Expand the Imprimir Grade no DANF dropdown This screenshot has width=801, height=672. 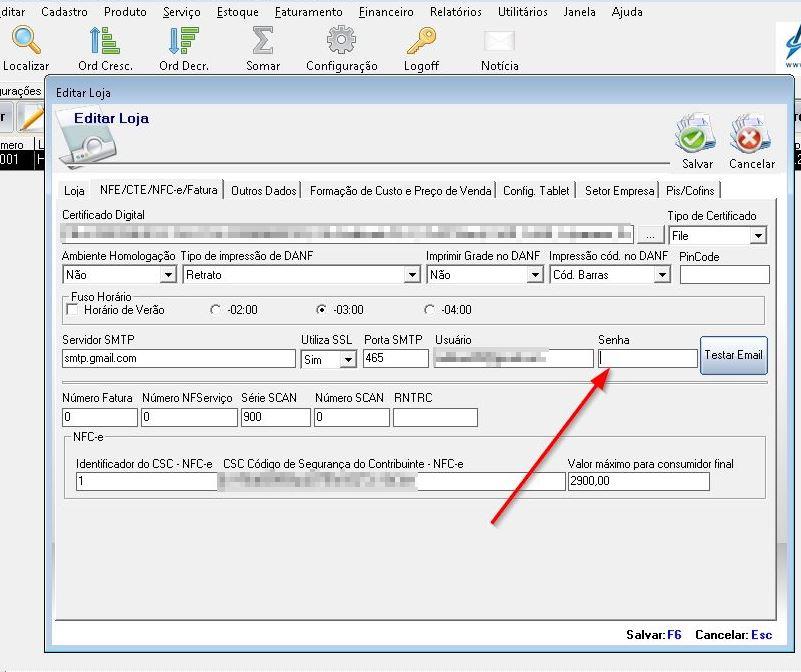(x=535, y=275)
